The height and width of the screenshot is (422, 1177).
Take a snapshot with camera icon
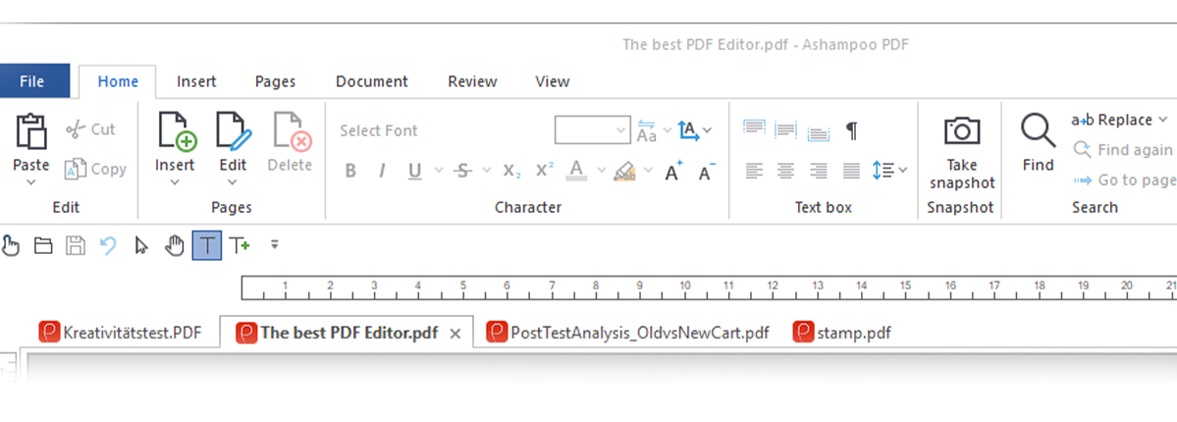(x=962, y=131)
